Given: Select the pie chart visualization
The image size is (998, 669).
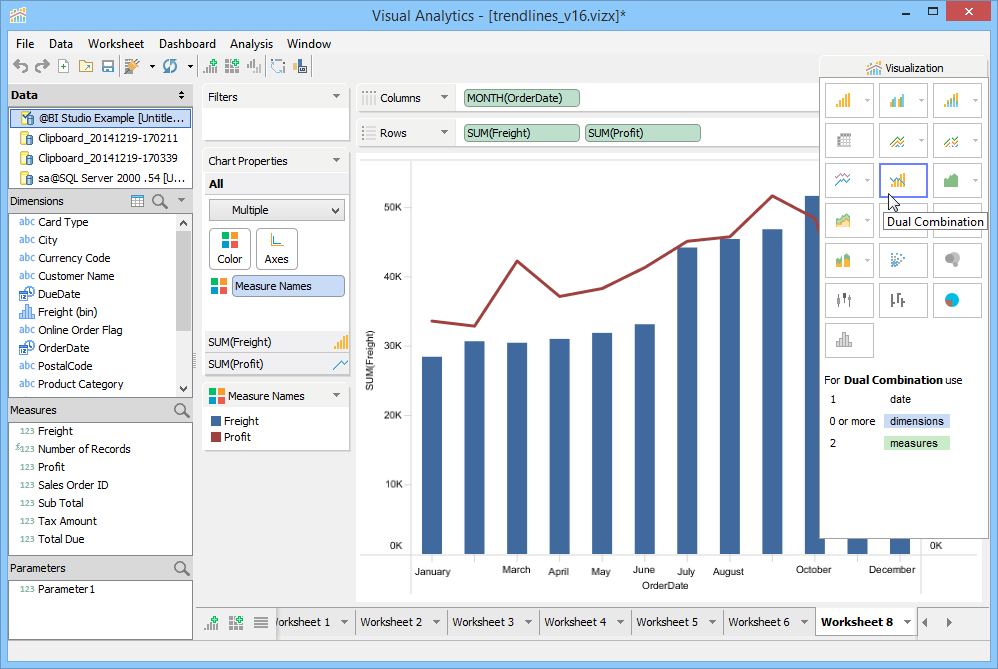Looking at the screenshot, I should point(957,300).
